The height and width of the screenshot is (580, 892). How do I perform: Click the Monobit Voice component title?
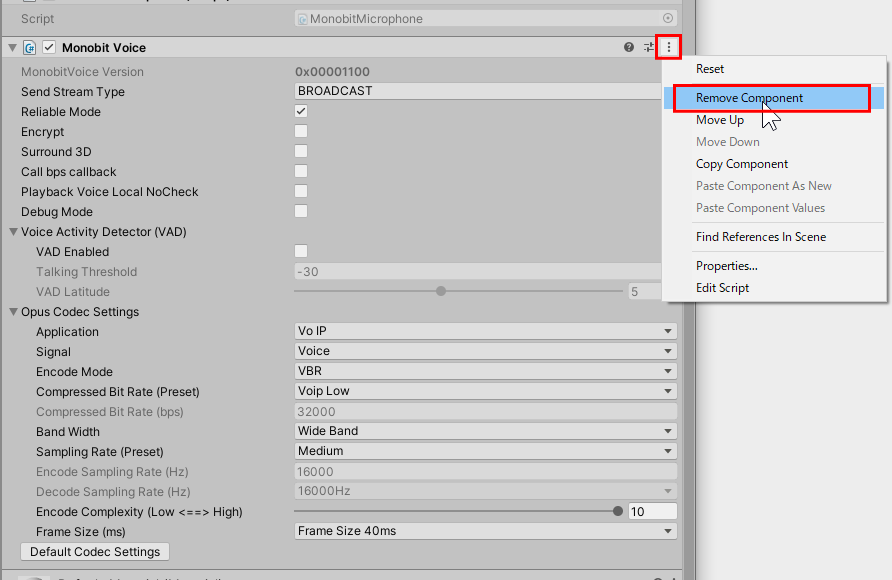[104, 48]
